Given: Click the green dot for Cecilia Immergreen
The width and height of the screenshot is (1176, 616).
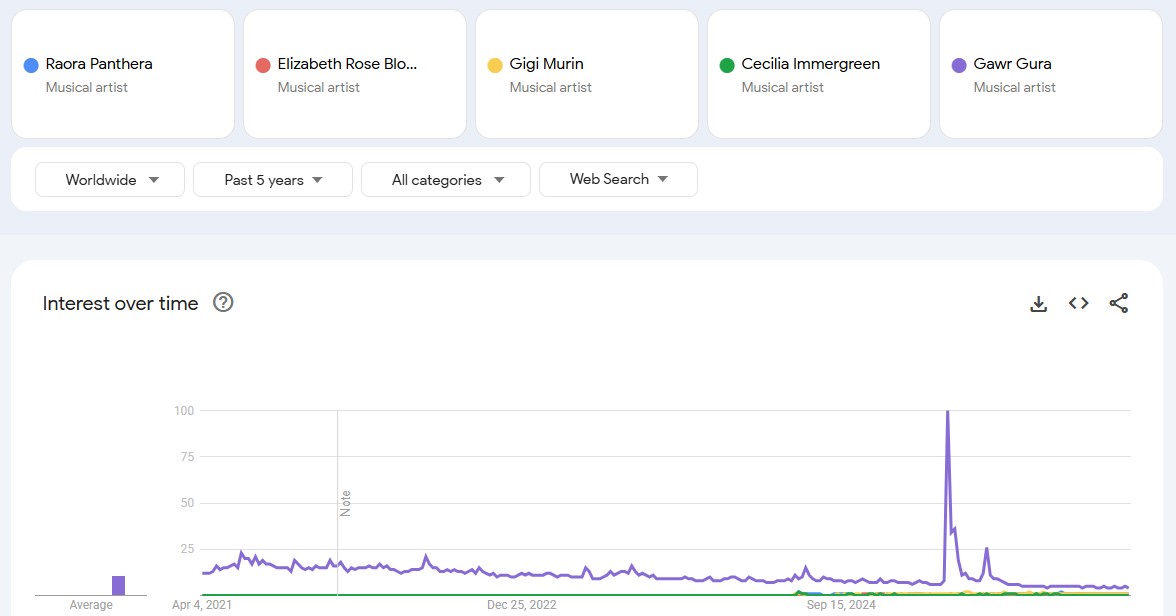Looking at the screenshot, I should (727, 65).
